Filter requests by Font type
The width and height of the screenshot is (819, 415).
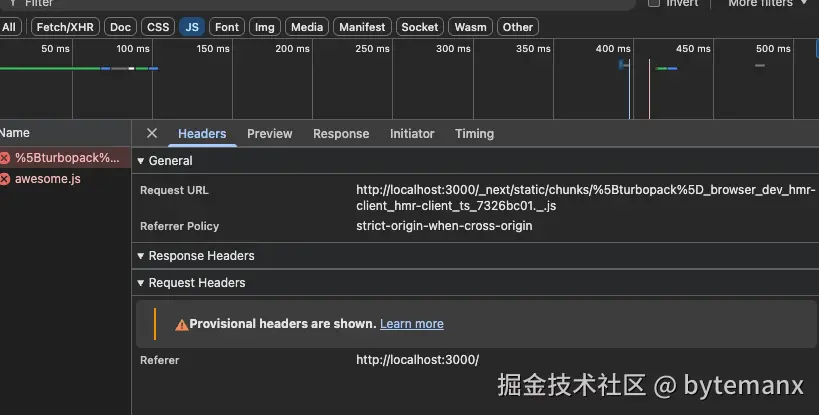coord(227,27)
